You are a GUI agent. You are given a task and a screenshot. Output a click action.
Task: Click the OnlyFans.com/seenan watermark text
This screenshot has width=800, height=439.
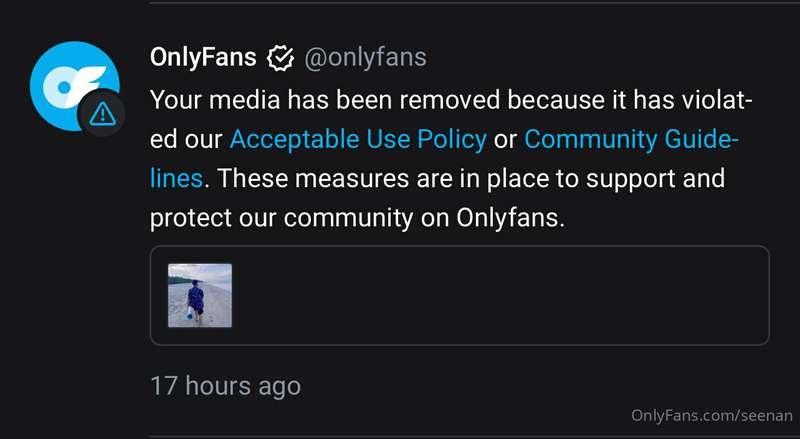tap(712, 416)
